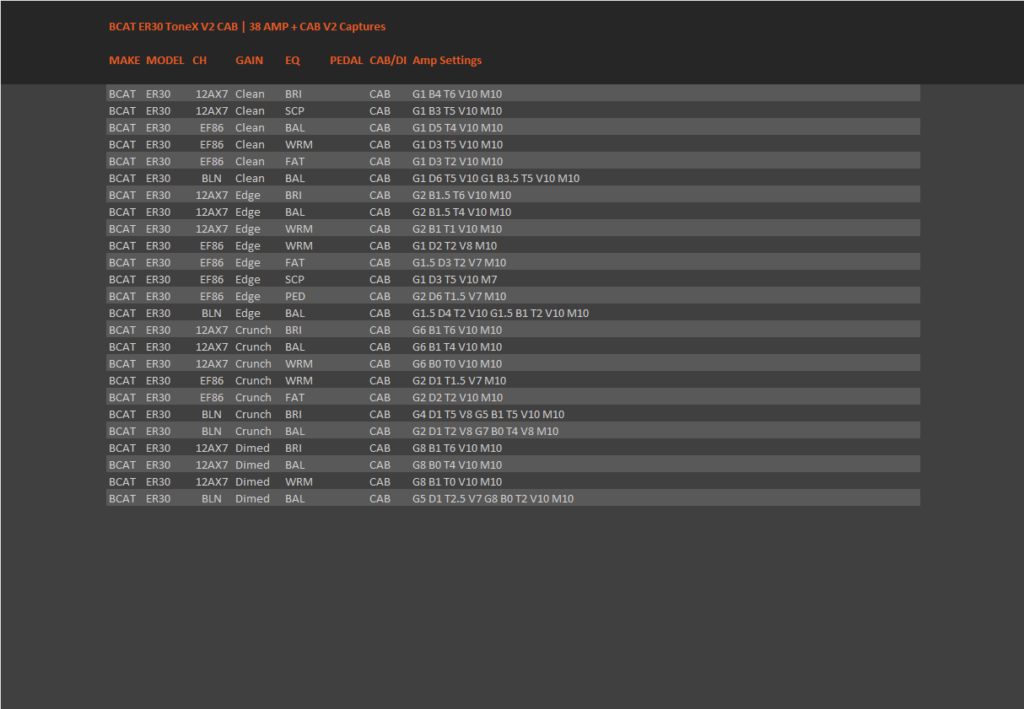Viewport: 1024px width, 709px height.
Task: Click EF86 in the G1 D2 T2 V8 row
Action: coord(212,246)
